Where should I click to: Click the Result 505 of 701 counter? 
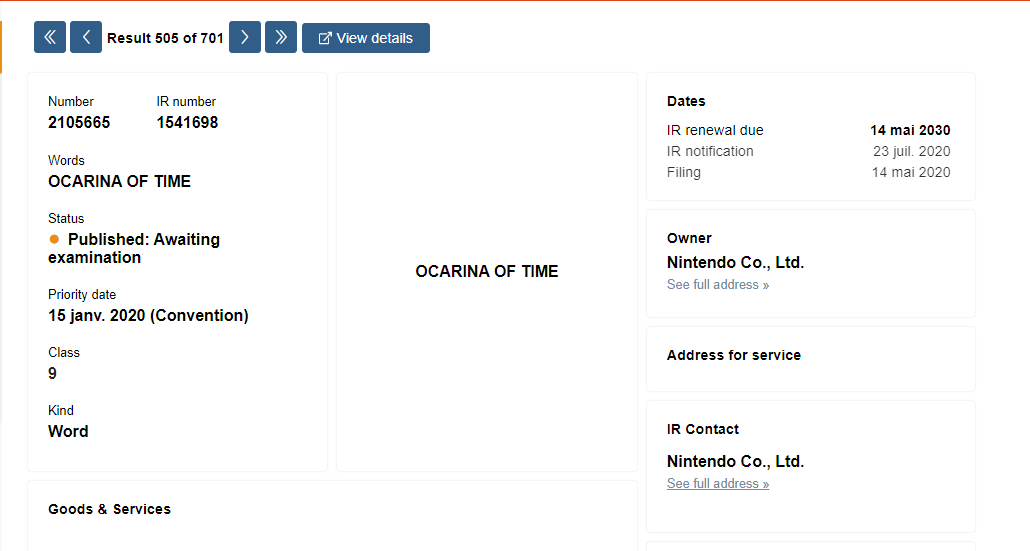(x=166, y=38)
